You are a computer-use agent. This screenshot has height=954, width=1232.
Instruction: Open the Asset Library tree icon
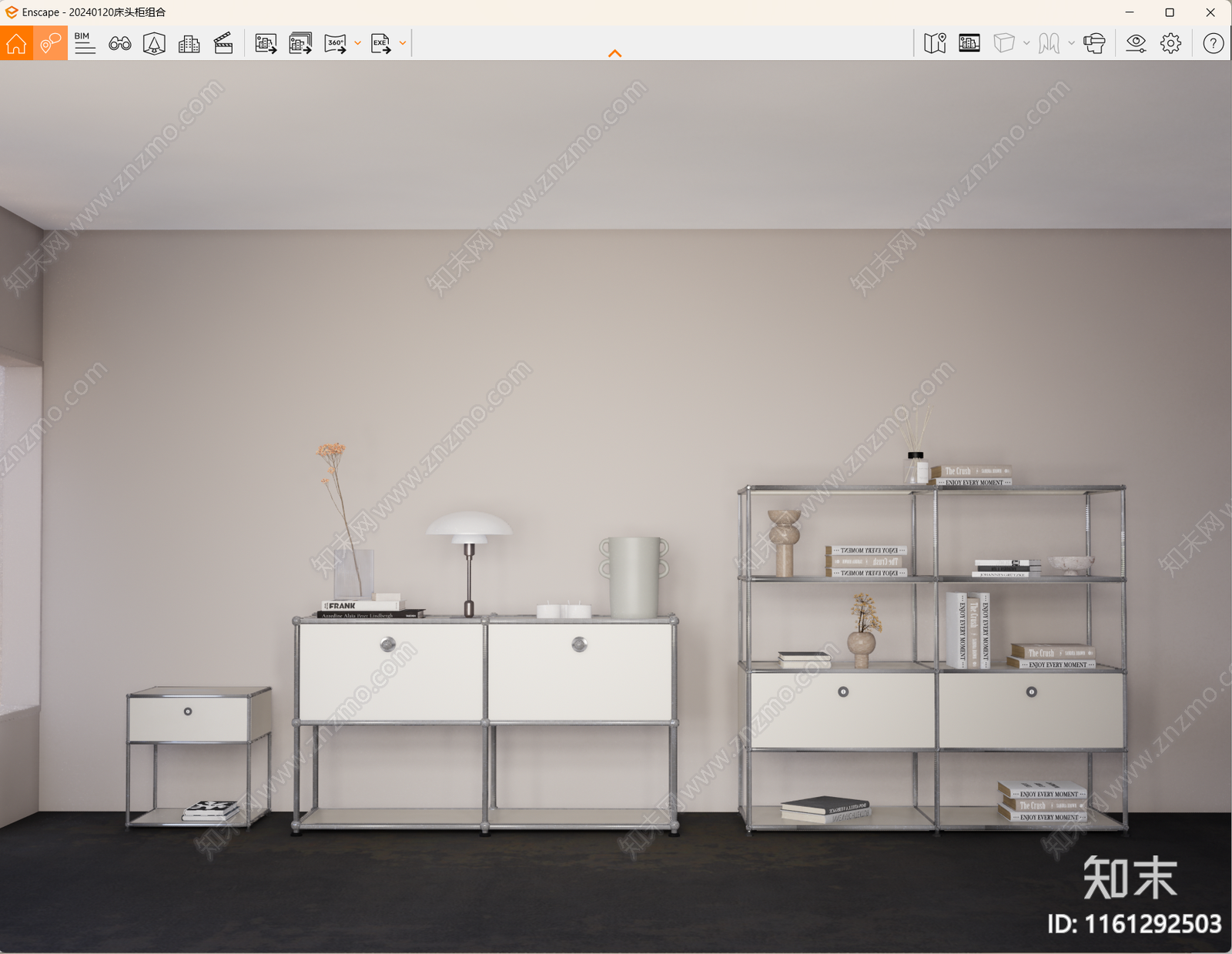pyautogui.click(x=154, y=43)
